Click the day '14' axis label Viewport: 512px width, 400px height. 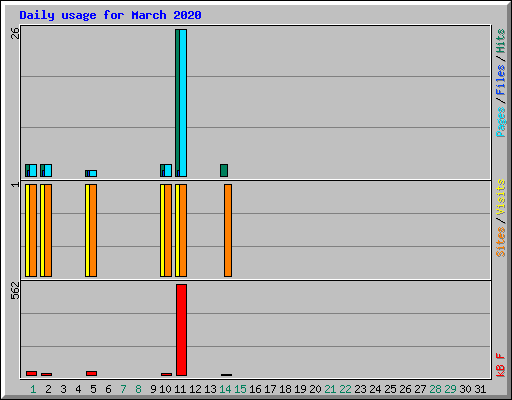(225, 389)
